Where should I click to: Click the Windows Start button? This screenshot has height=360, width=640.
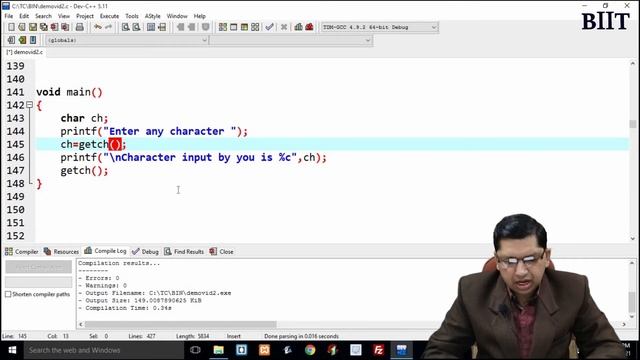pyautogui.click(x=12, y=350)
